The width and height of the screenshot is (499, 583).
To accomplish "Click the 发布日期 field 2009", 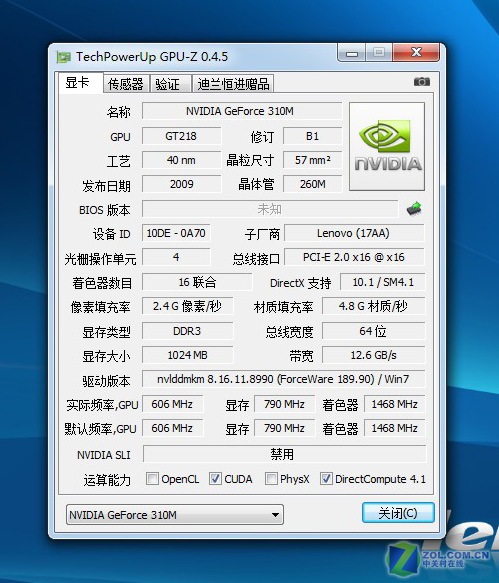I will click(181, 184).
